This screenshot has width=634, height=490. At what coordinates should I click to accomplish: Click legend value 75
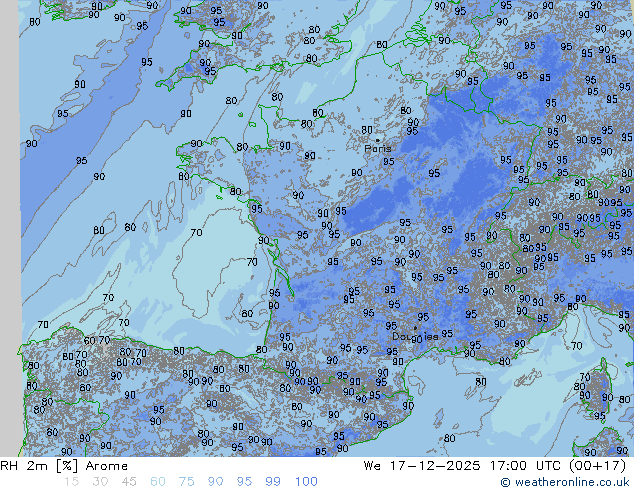pyautogui.click(x=186, y=482)
